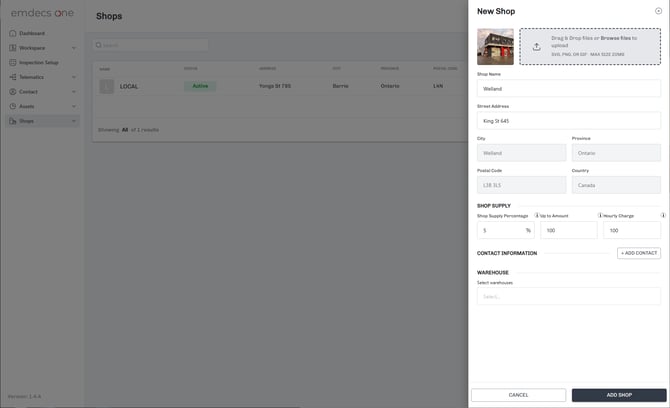Open Dashboard from the sidebar
The width and height of the screenshot is (670, 408).
pos(32,33)
